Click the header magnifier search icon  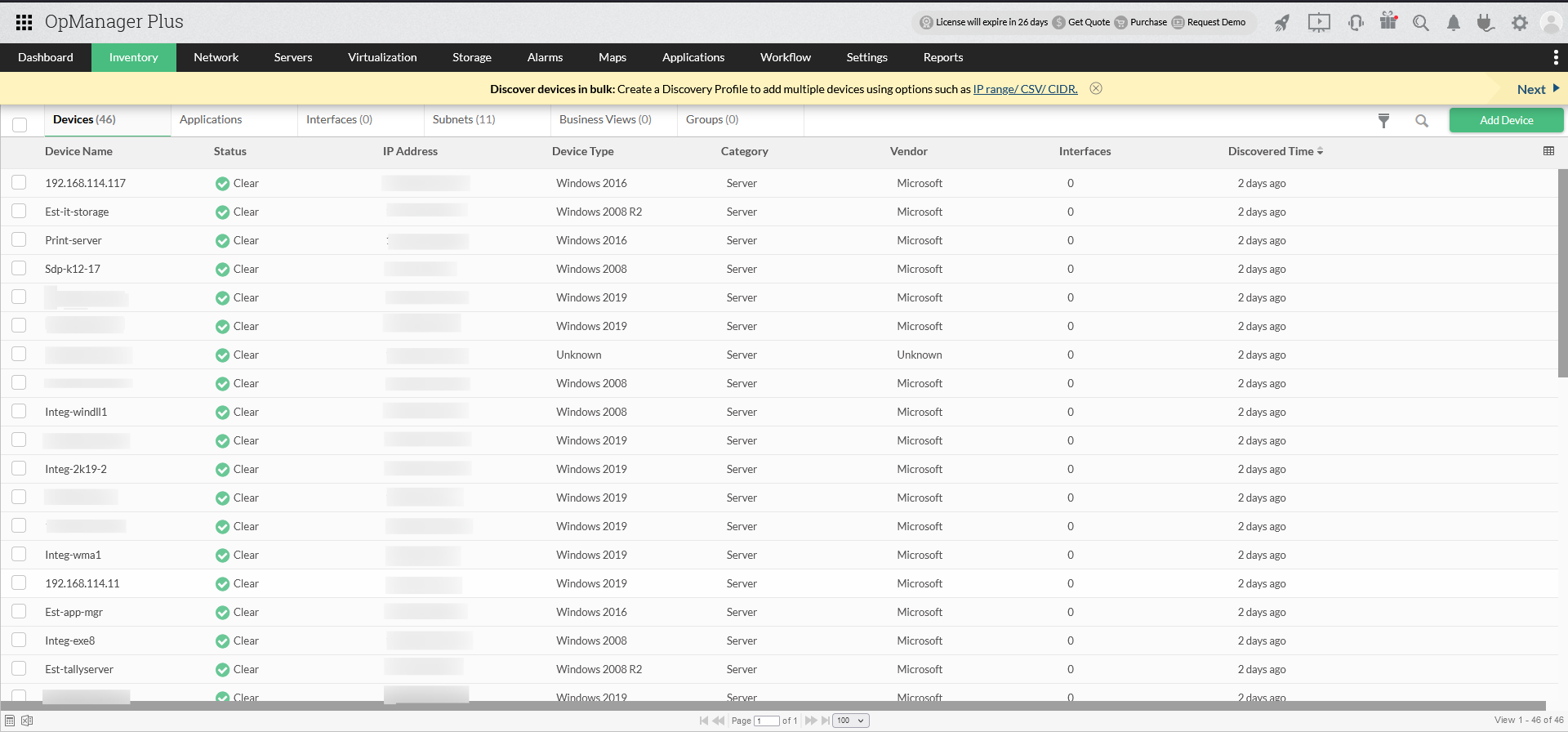1421,23
